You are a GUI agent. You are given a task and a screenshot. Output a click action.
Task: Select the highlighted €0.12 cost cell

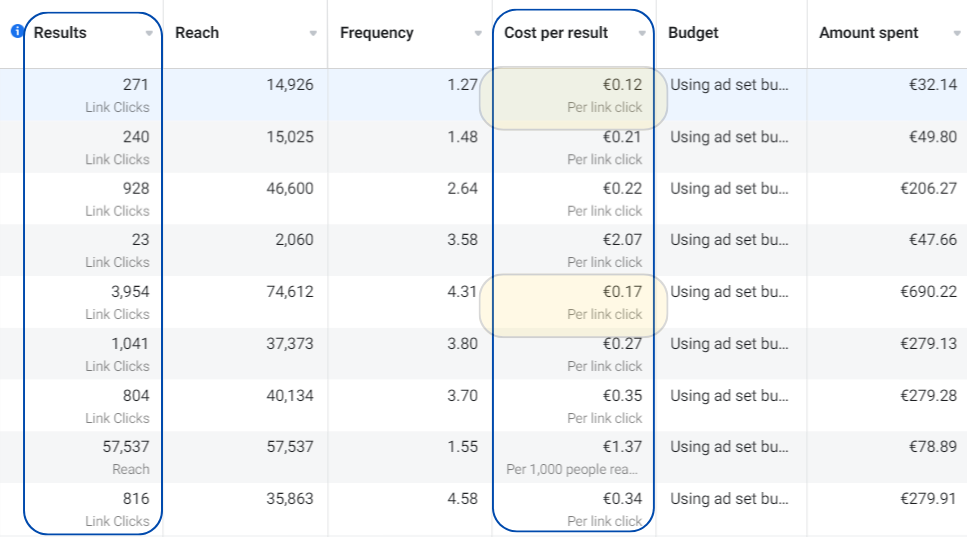(x=573, y=95)
